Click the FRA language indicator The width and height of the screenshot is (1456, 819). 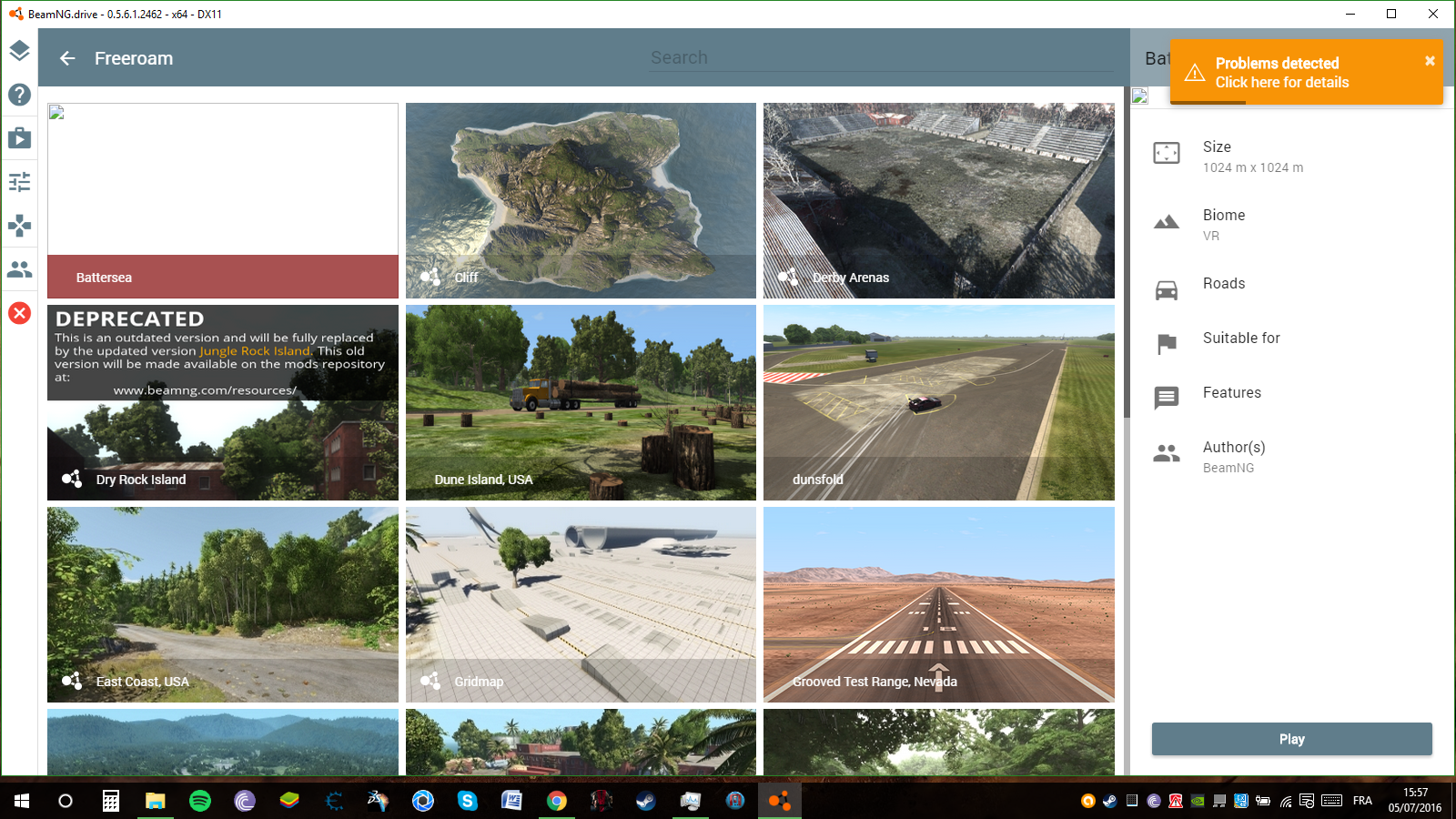[1362, 801]
